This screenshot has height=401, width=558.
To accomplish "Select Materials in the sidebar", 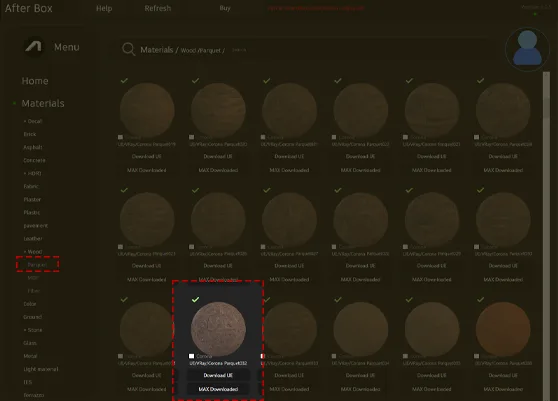I will [x=43, y=103].
